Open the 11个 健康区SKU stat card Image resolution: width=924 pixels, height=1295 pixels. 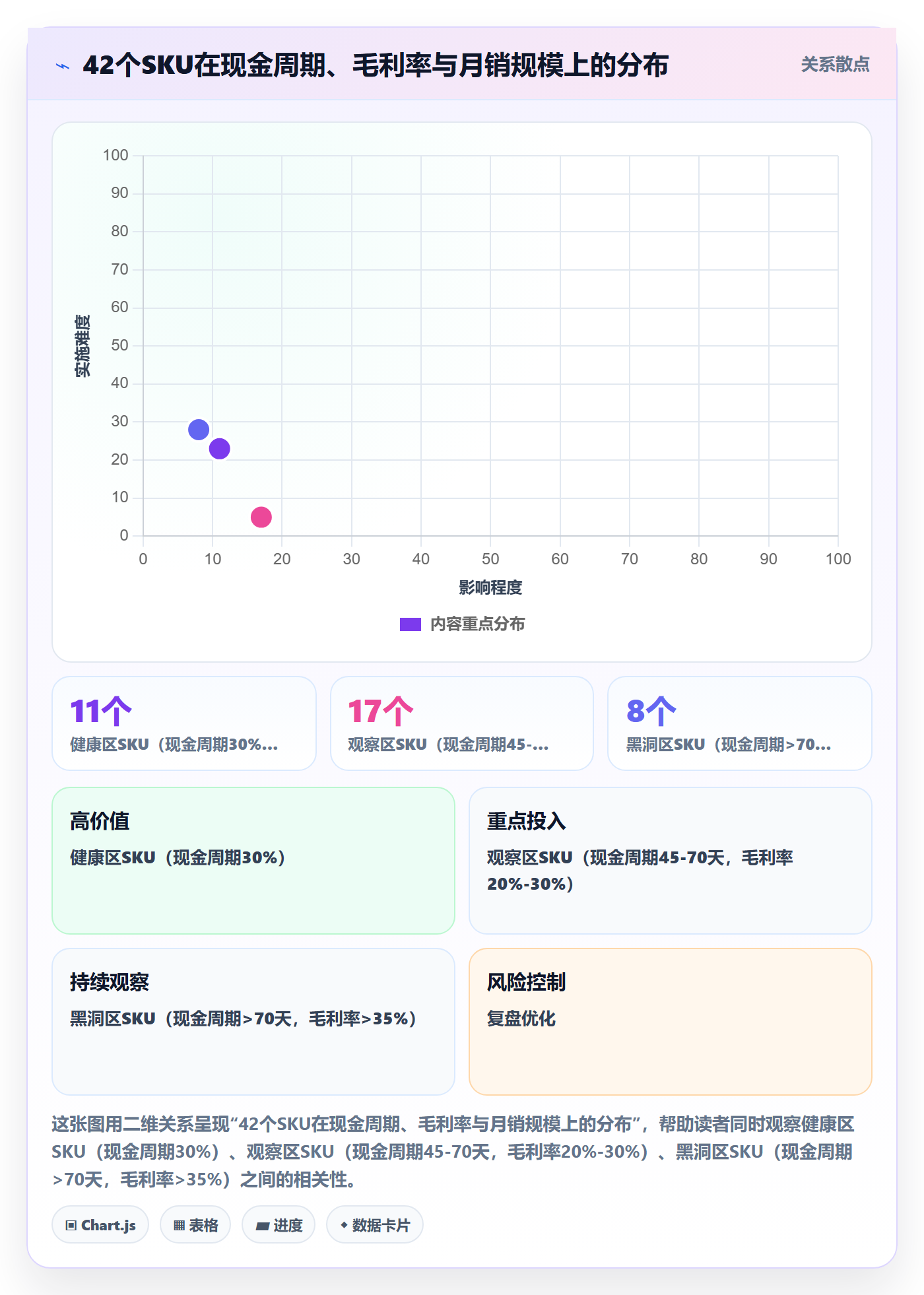[184, 723]
